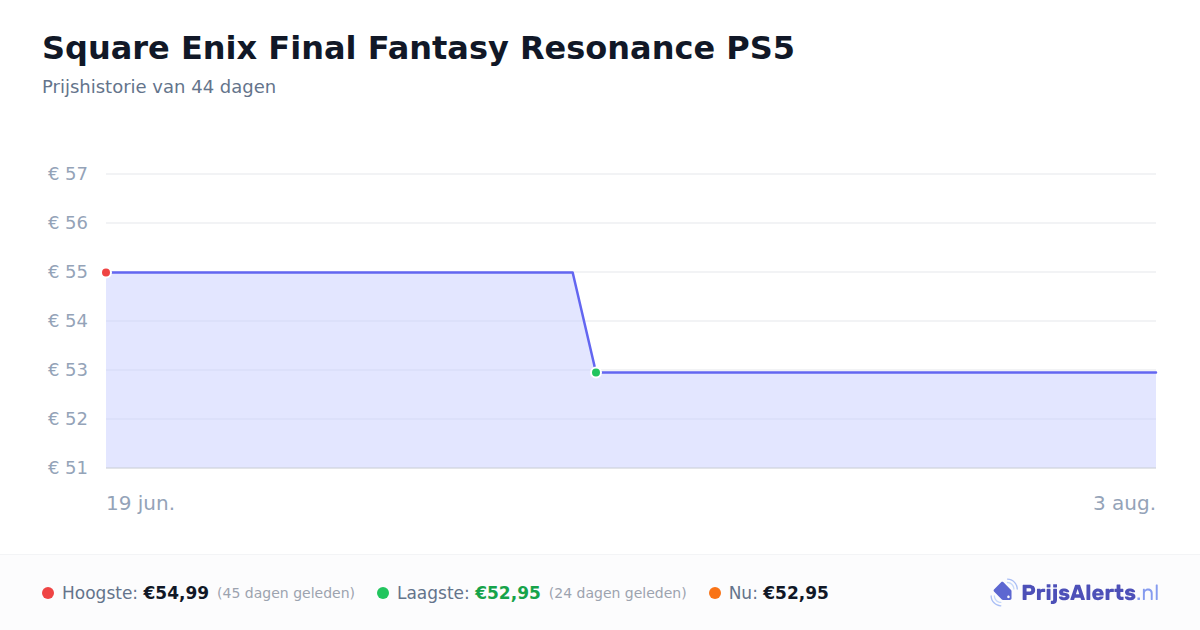Select the green lowest-price marker on chart
The height and width of the screenshot is (630, 1200).
(596, 372)
